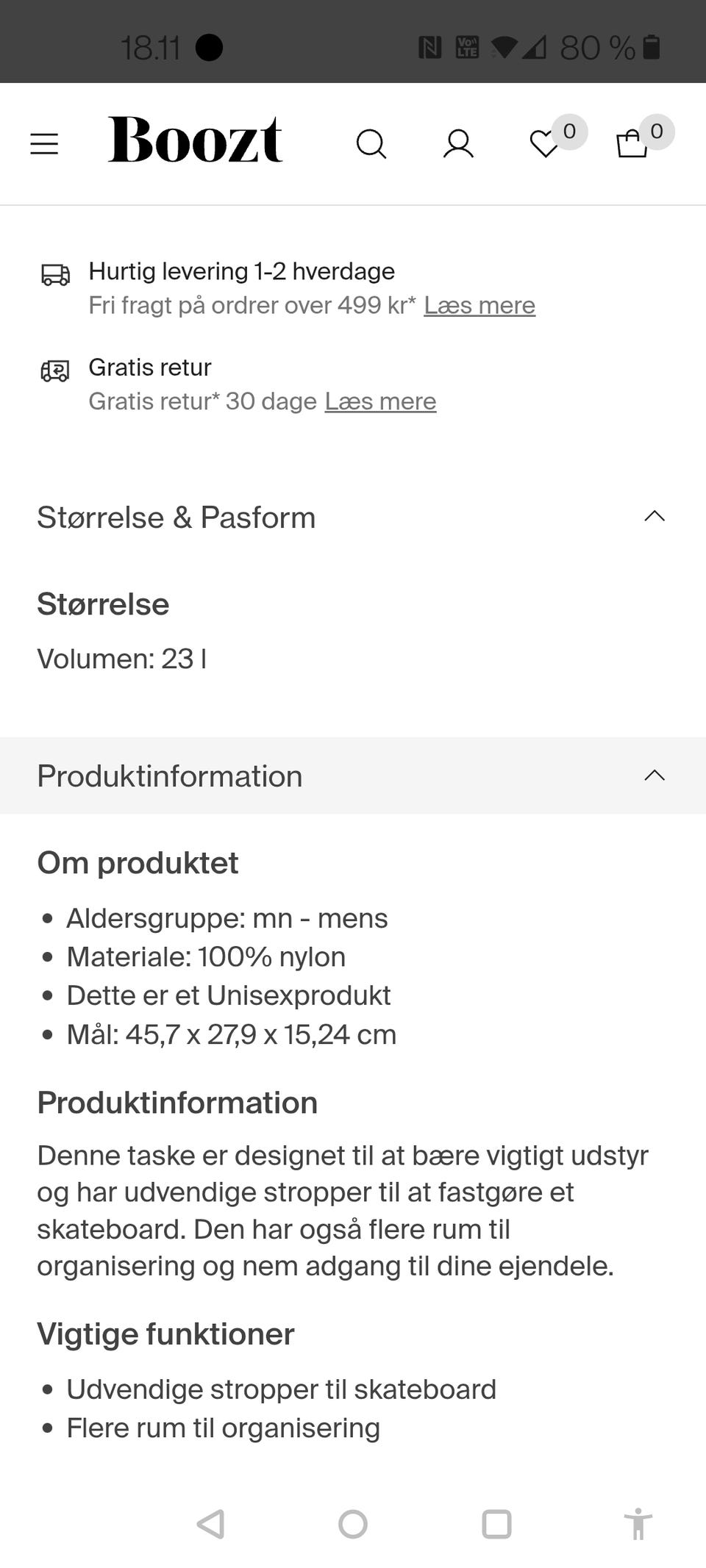Open the shopping bag icon
Image resolution: width=706 pixels, height=1568 pixels.
[x=632, y=144]
